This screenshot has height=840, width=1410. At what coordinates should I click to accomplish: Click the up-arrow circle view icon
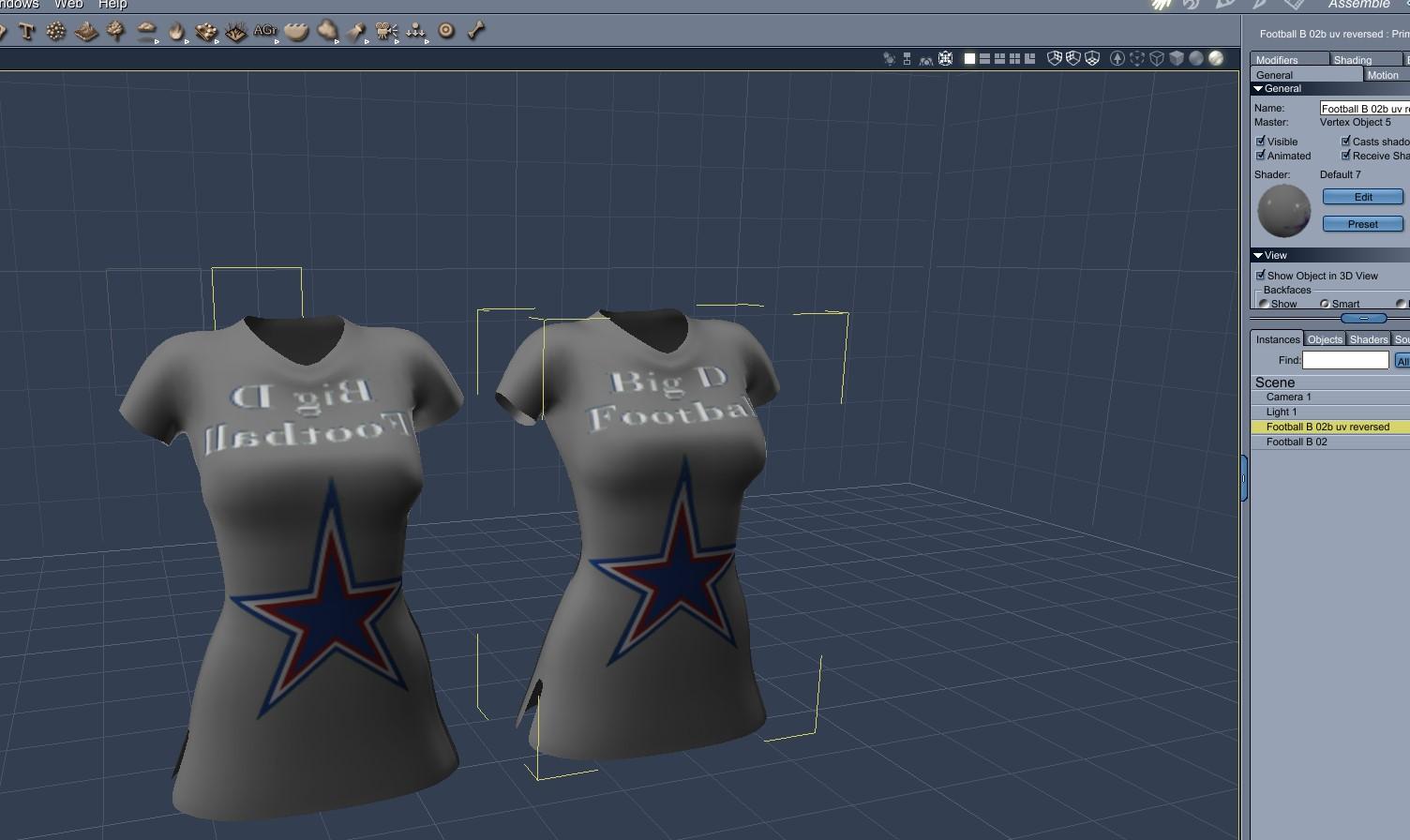[1117, 58]
